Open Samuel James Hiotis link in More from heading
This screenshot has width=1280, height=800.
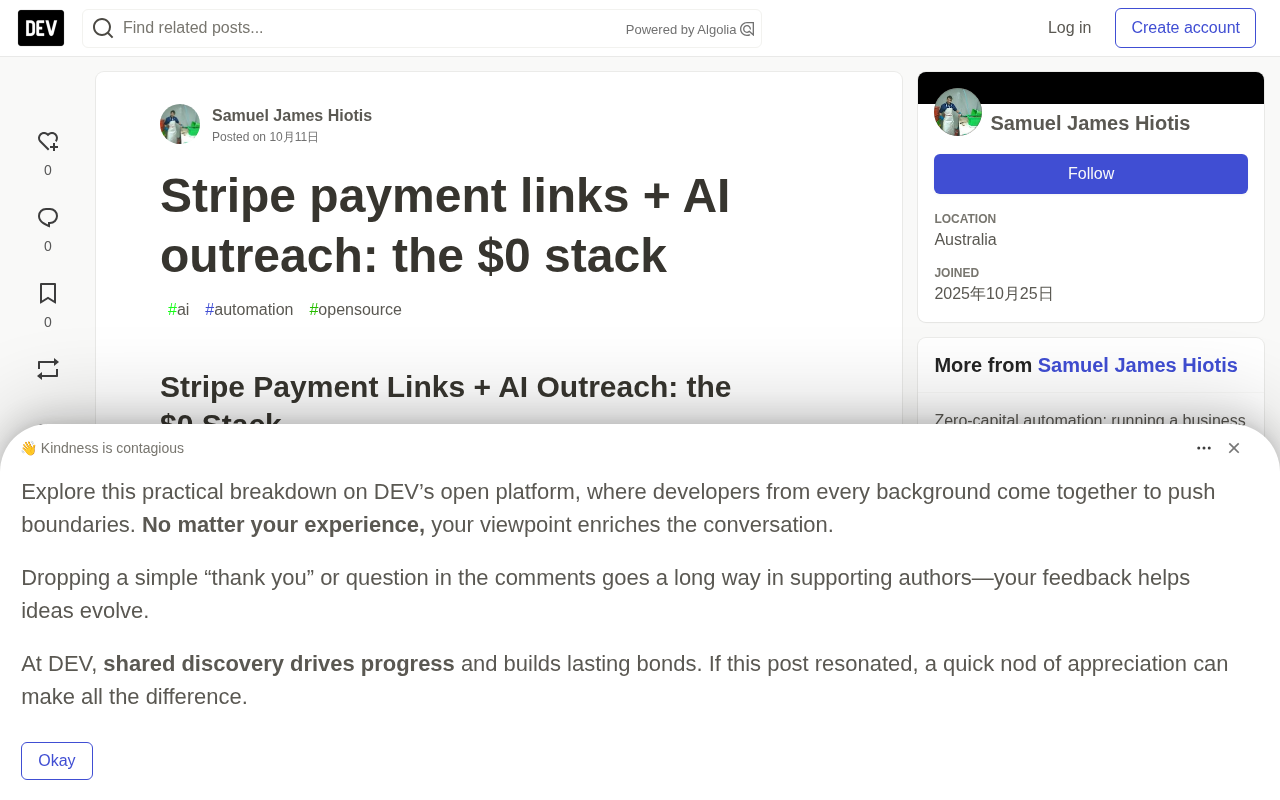[1137, 366]
